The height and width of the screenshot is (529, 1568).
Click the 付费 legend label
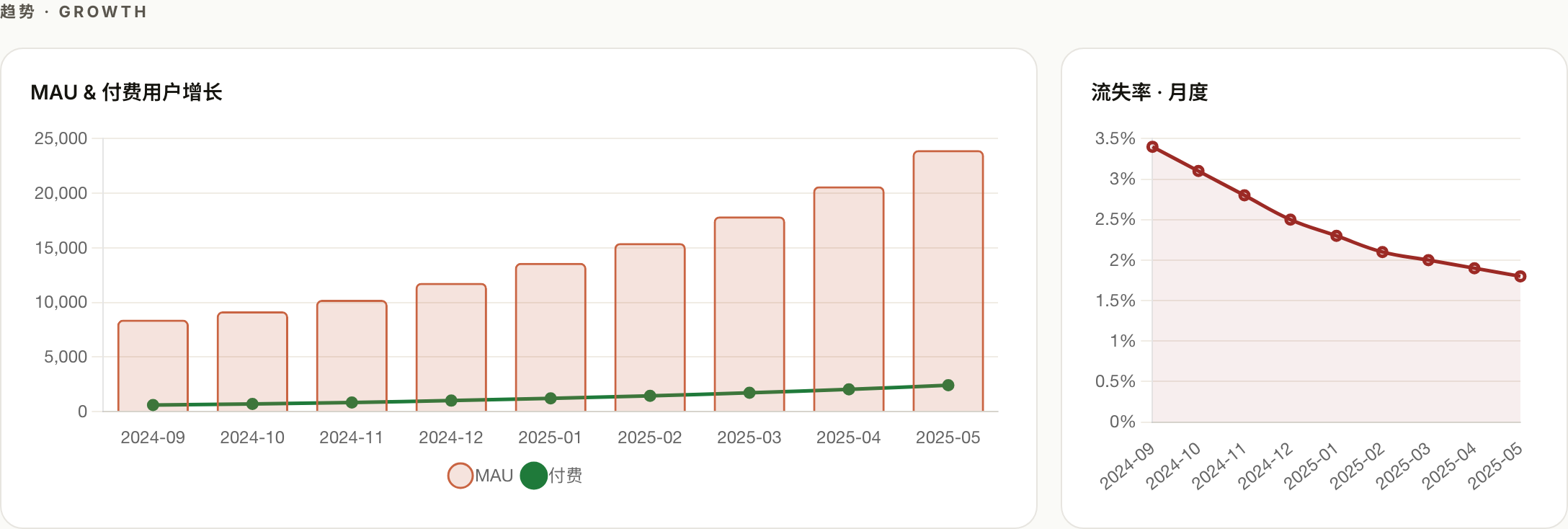(x=566, y=476)
